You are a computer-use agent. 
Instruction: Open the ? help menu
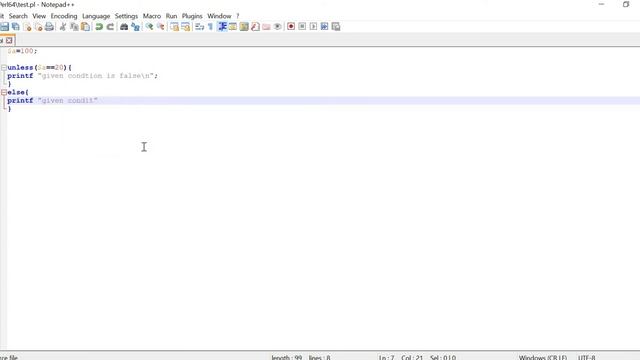click(238, 16)
